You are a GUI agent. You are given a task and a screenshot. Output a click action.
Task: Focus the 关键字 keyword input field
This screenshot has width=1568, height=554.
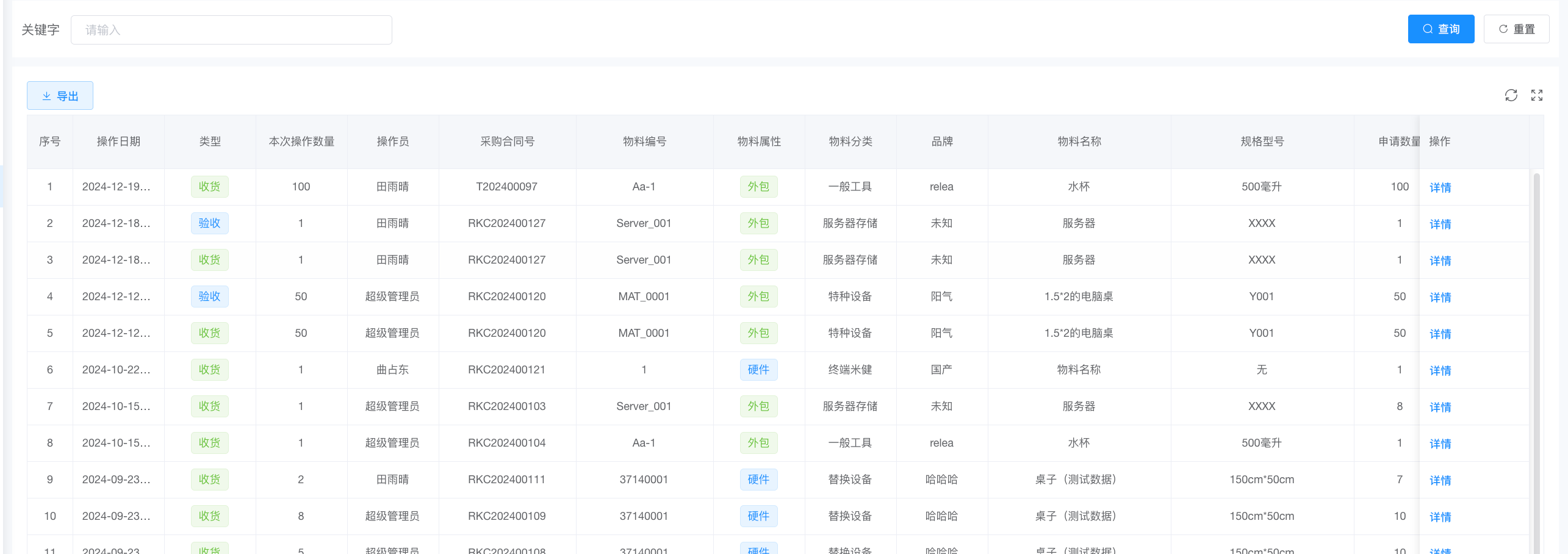click(x=231, y=30)
